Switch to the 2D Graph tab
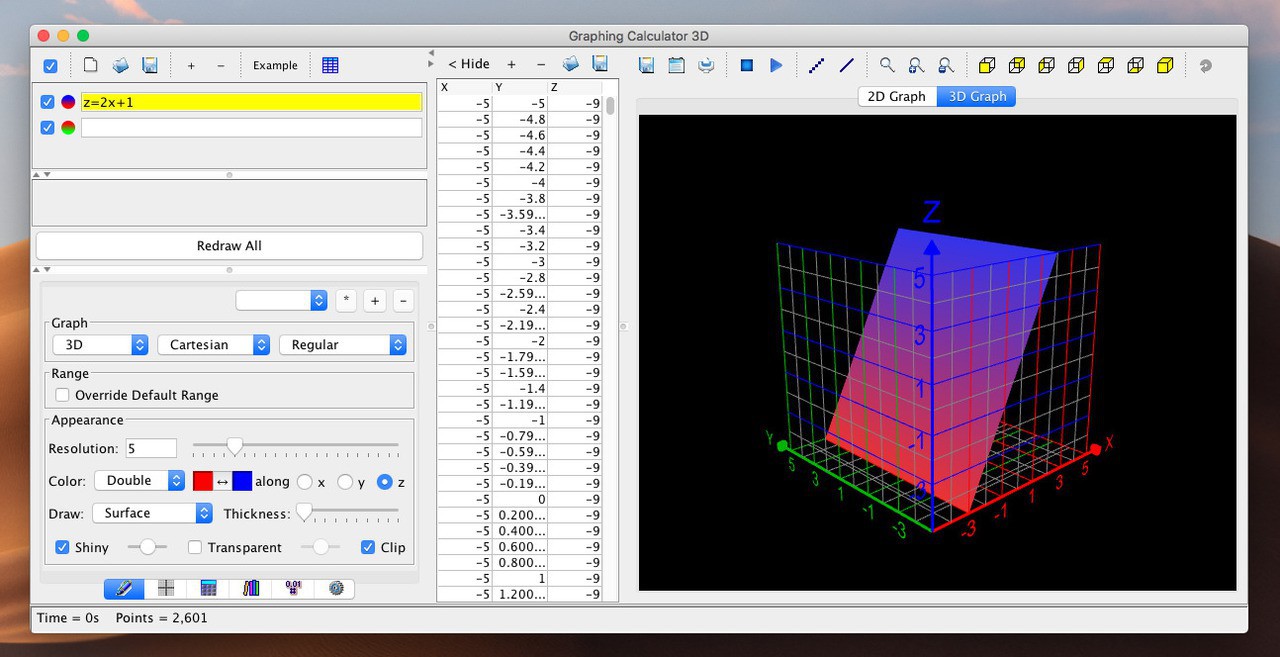1280x657 pixels. click(x=896, y=96)
